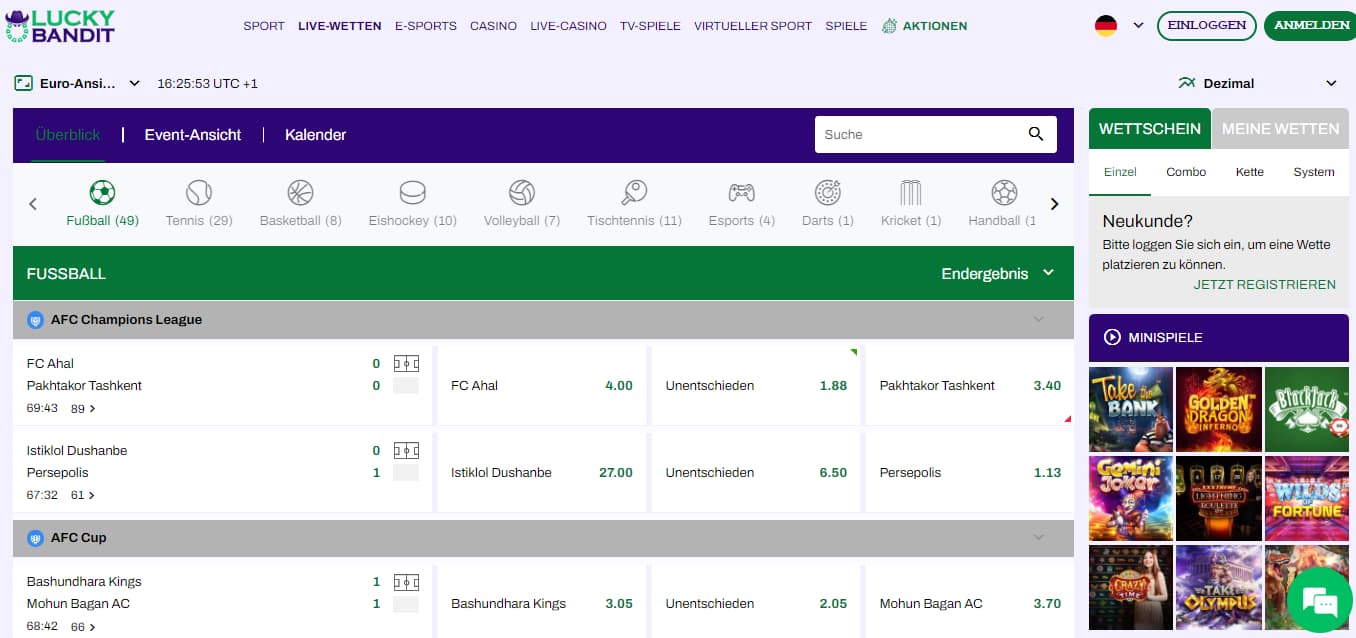This screenshot has width=1356, height=638.
Task: Expand 66 more markets for Bashundhara Kings
Action: tap(83, 626)
